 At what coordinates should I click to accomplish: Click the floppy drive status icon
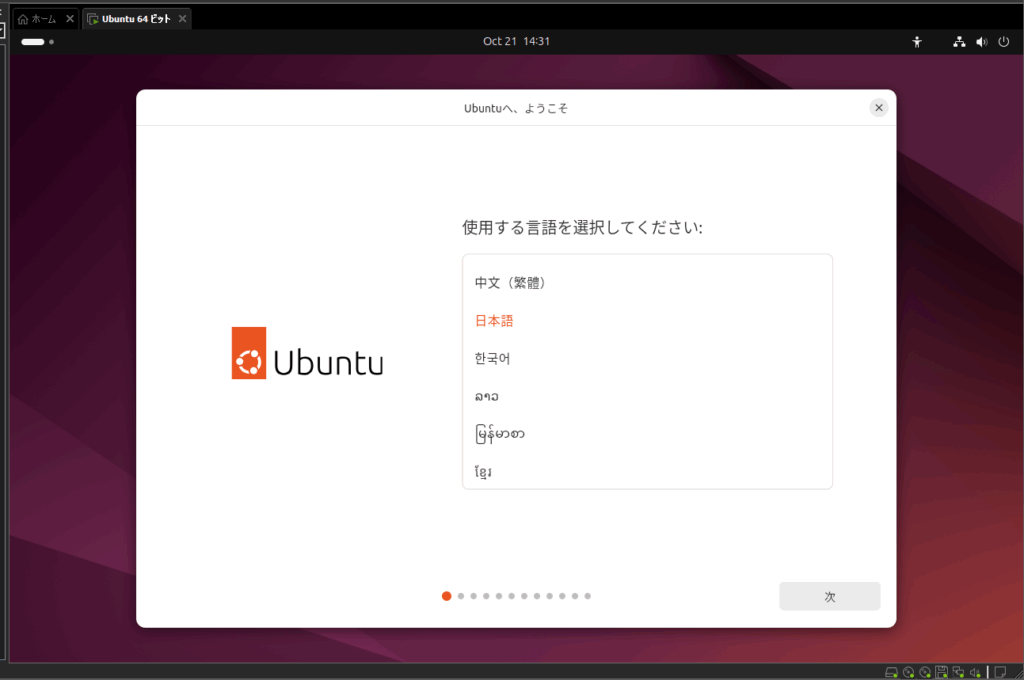[941, 672]
